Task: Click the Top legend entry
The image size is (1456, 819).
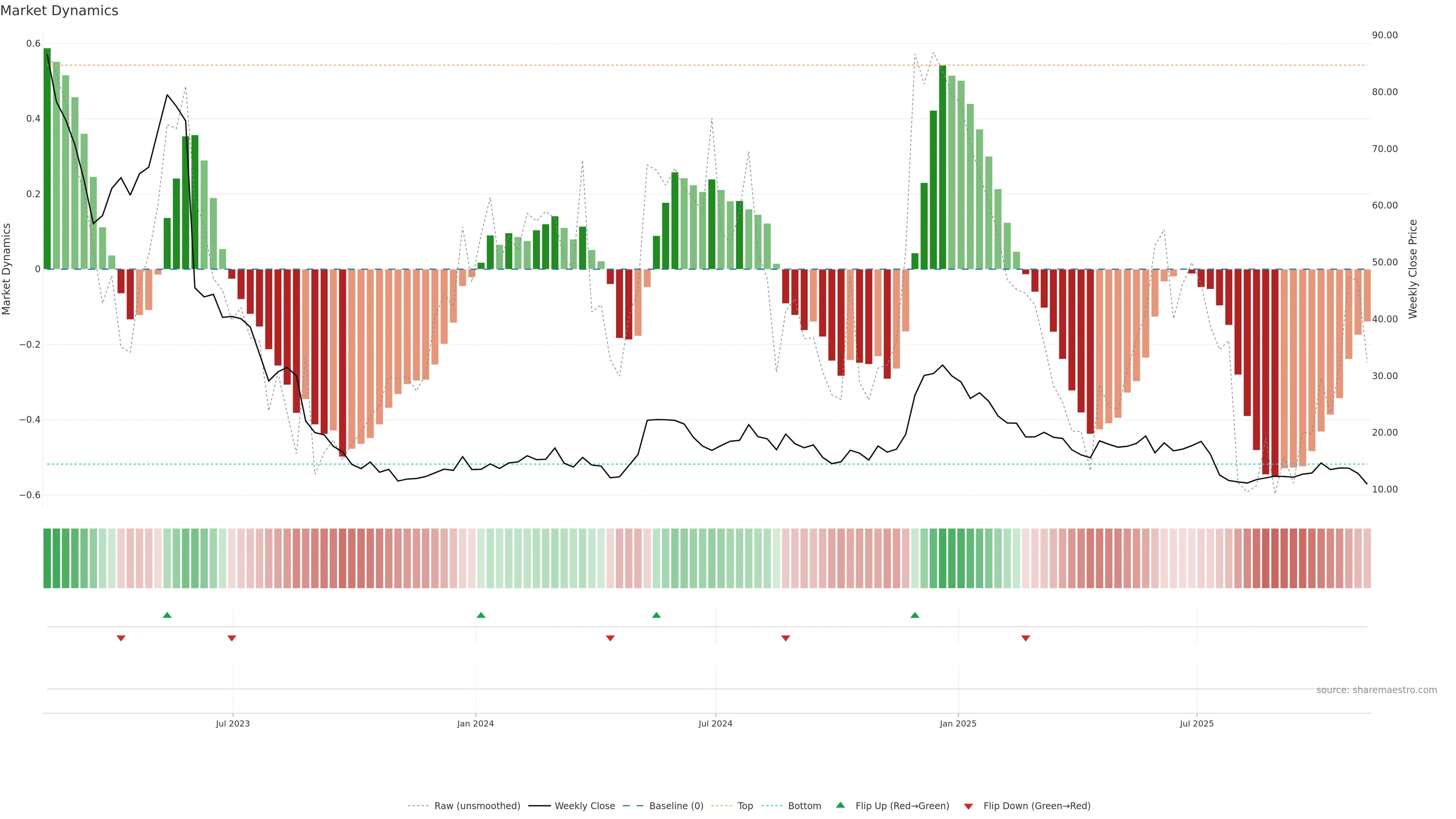Action: tap(745, 806)
